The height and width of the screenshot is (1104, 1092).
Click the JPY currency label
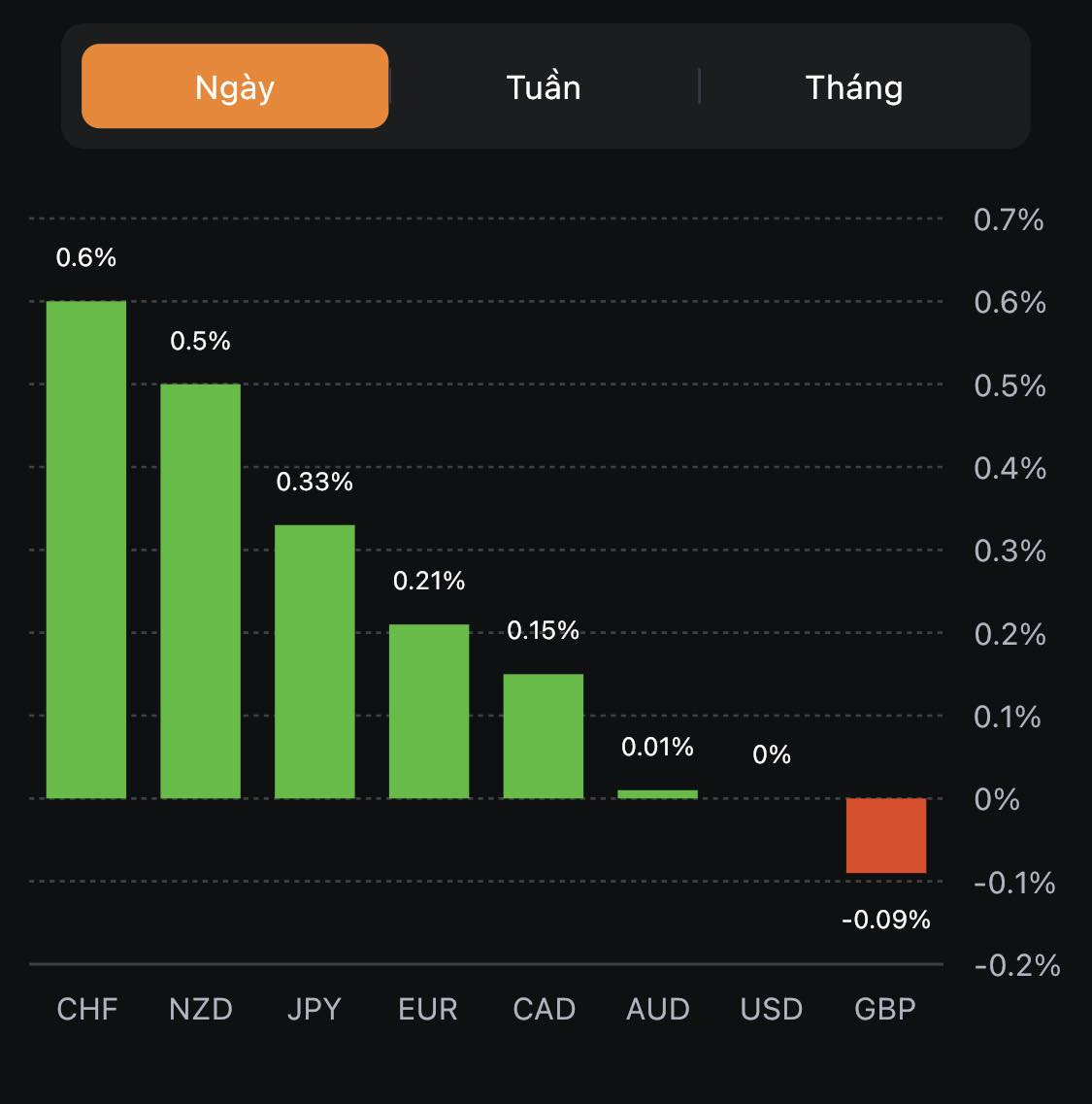tap(314, 1009)
